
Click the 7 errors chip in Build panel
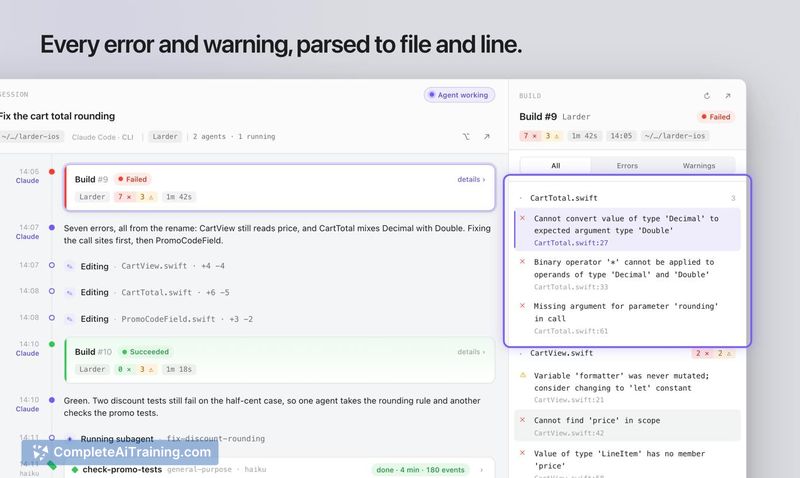click(530, 136)
